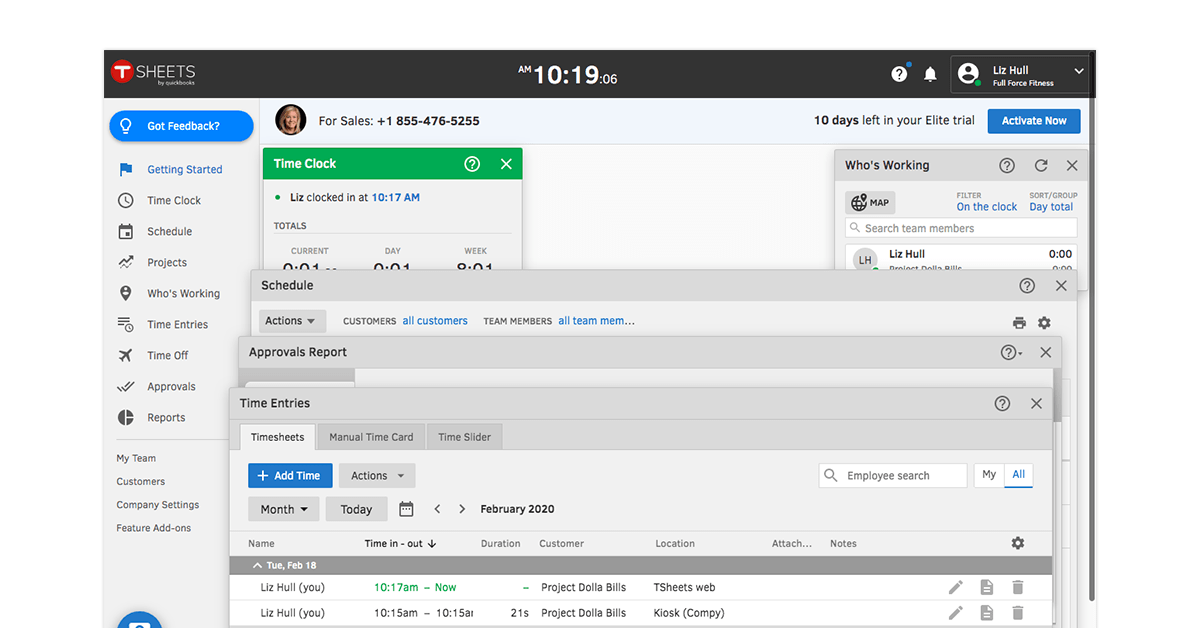Click the Activate Now button
Screen dimensions: 1200x628
[1034, 121]
